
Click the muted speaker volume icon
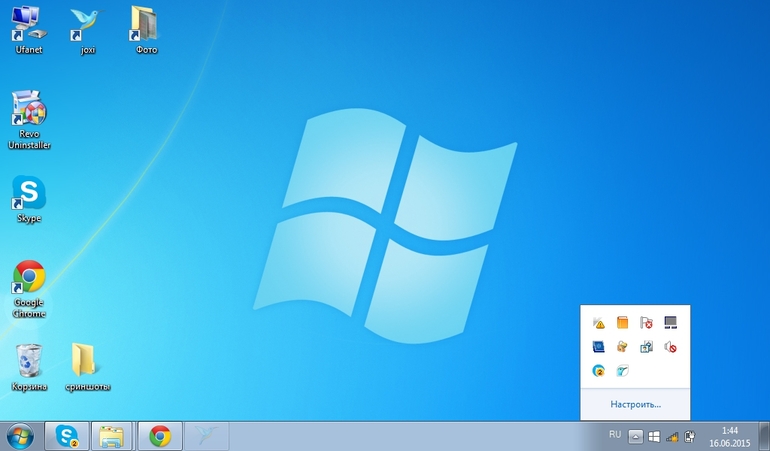[670, 347]
